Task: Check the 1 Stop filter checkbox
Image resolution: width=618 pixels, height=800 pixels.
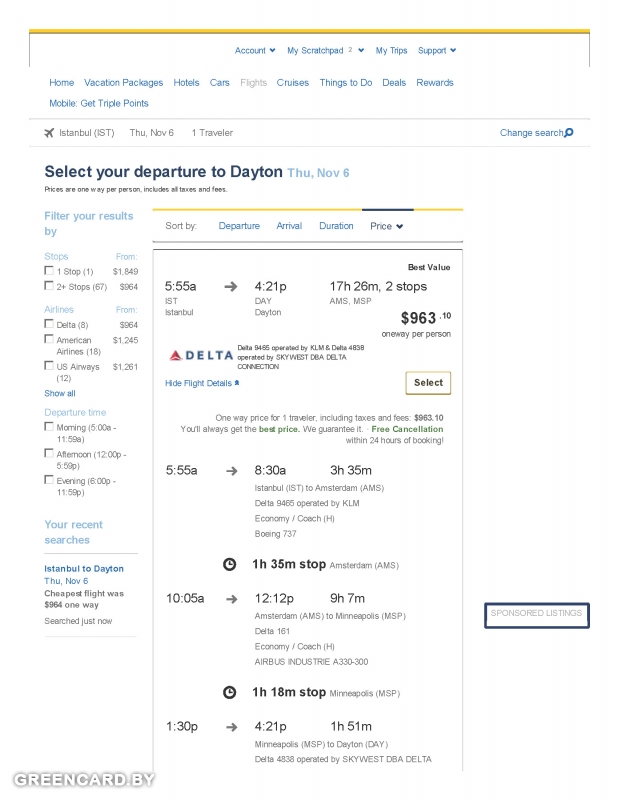Action: (x=49, y=271)
